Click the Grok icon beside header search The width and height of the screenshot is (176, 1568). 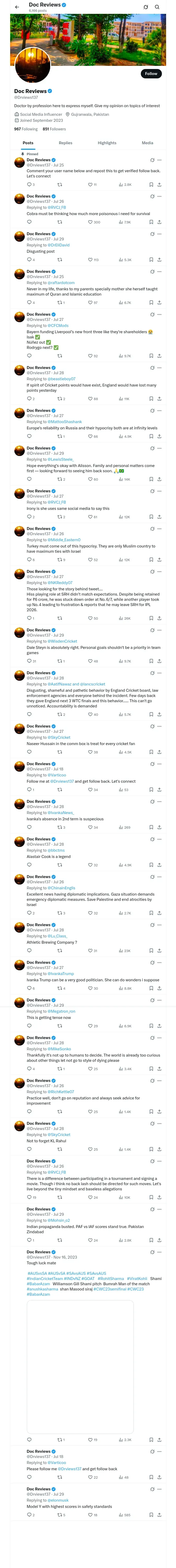coord(146,7)
